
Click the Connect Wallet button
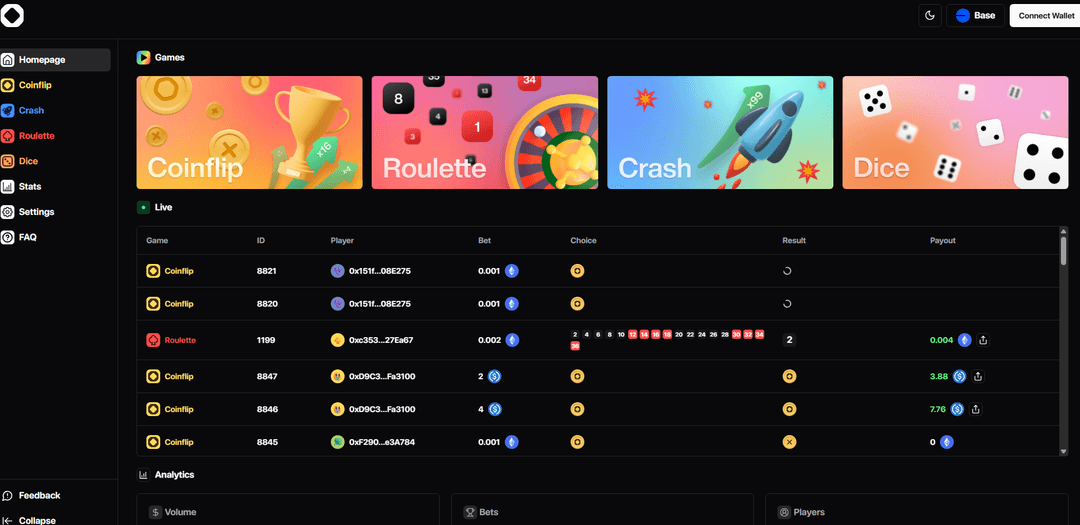point(1046,15)
